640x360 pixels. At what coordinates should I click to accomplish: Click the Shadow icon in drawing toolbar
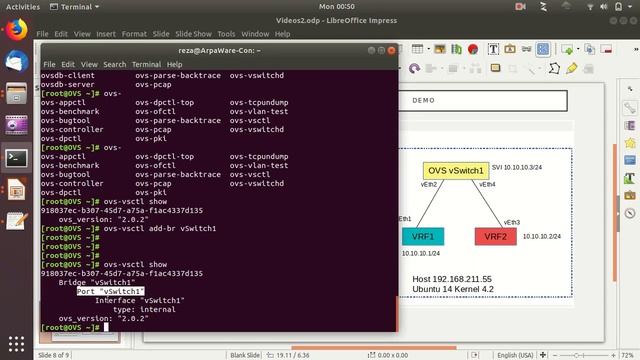[x=496, y=68]
